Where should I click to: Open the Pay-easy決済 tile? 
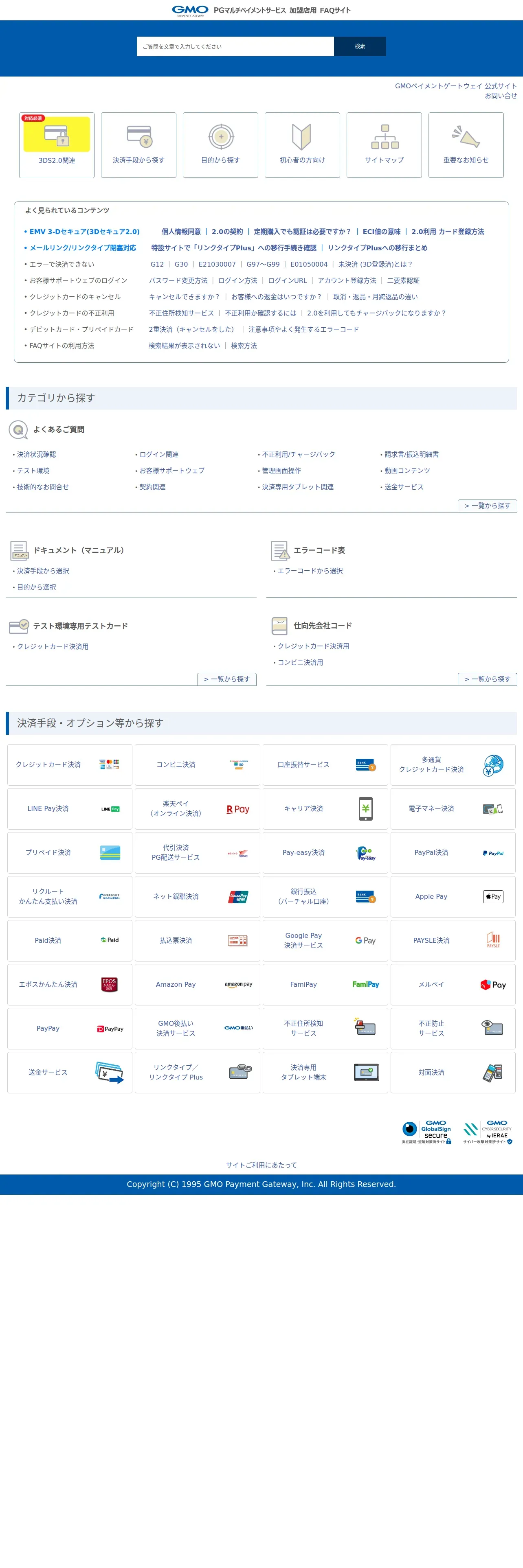(325, 853)
